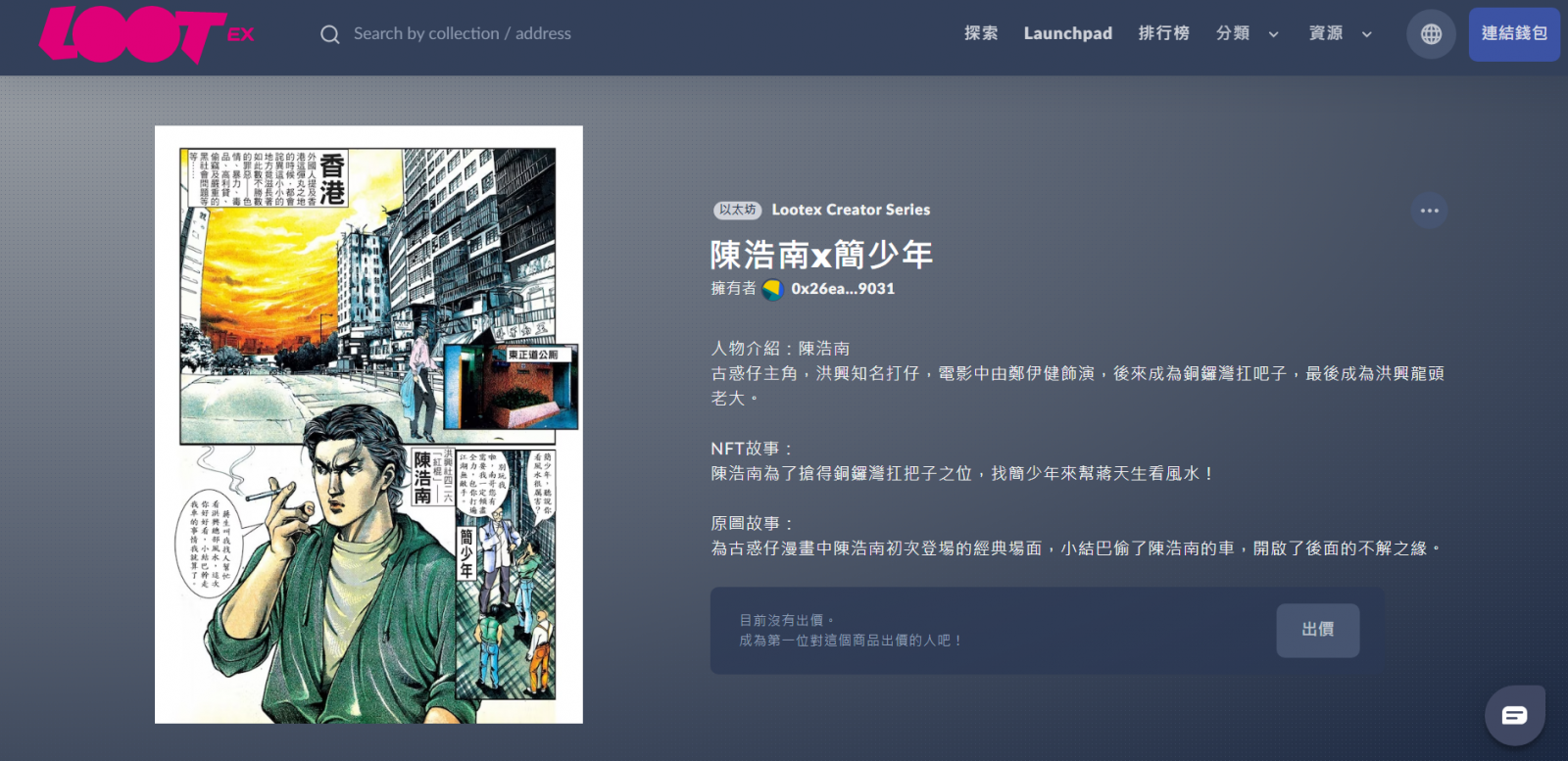Click the 連結錢包 connect wallet button

(1514, 34)
